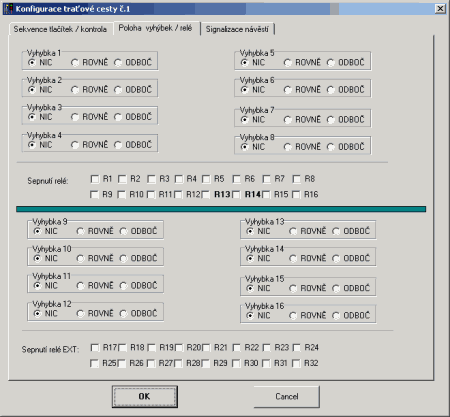Toggle the bold R13 relay checkbox
This screenshot has height=417, width=450.
coord(206,195)
